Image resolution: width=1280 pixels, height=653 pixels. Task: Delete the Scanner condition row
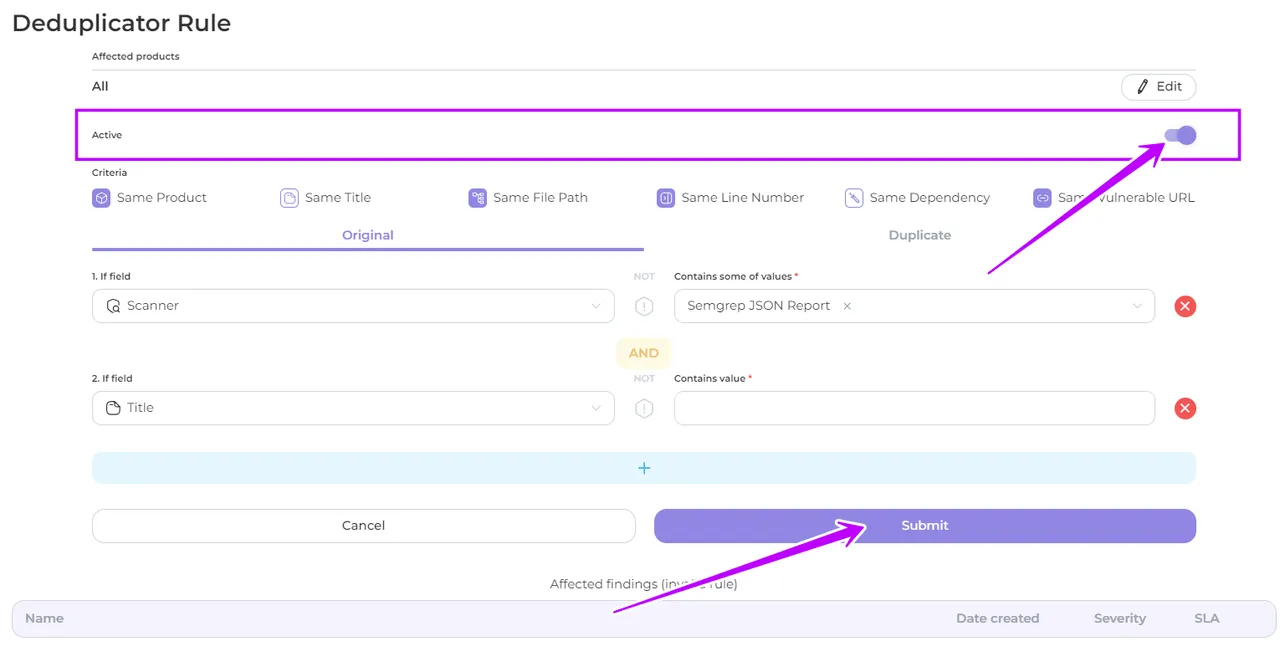[x=1185, y=306]
